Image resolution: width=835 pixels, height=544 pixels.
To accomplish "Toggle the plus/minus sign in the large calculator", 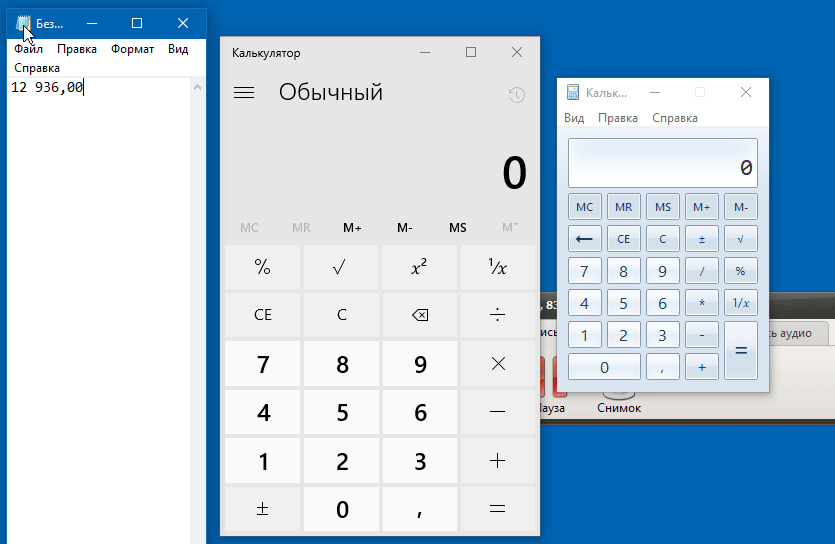I will click(262, 509).
